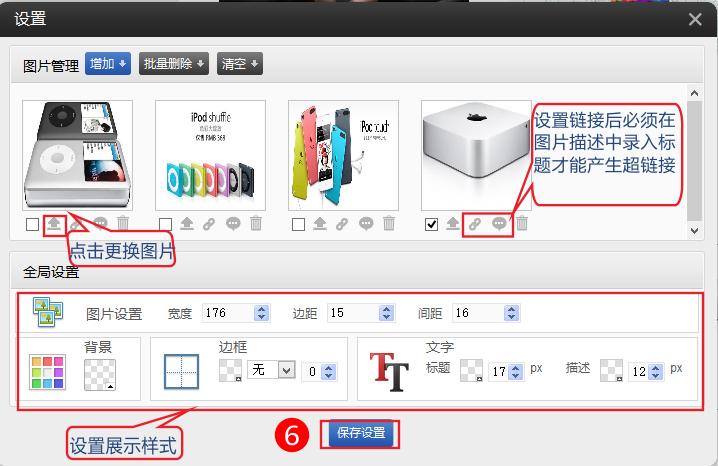718x466 pixels.
Task: Check the checkbox under the iPod shuffle image
Action: click(165, 224)
